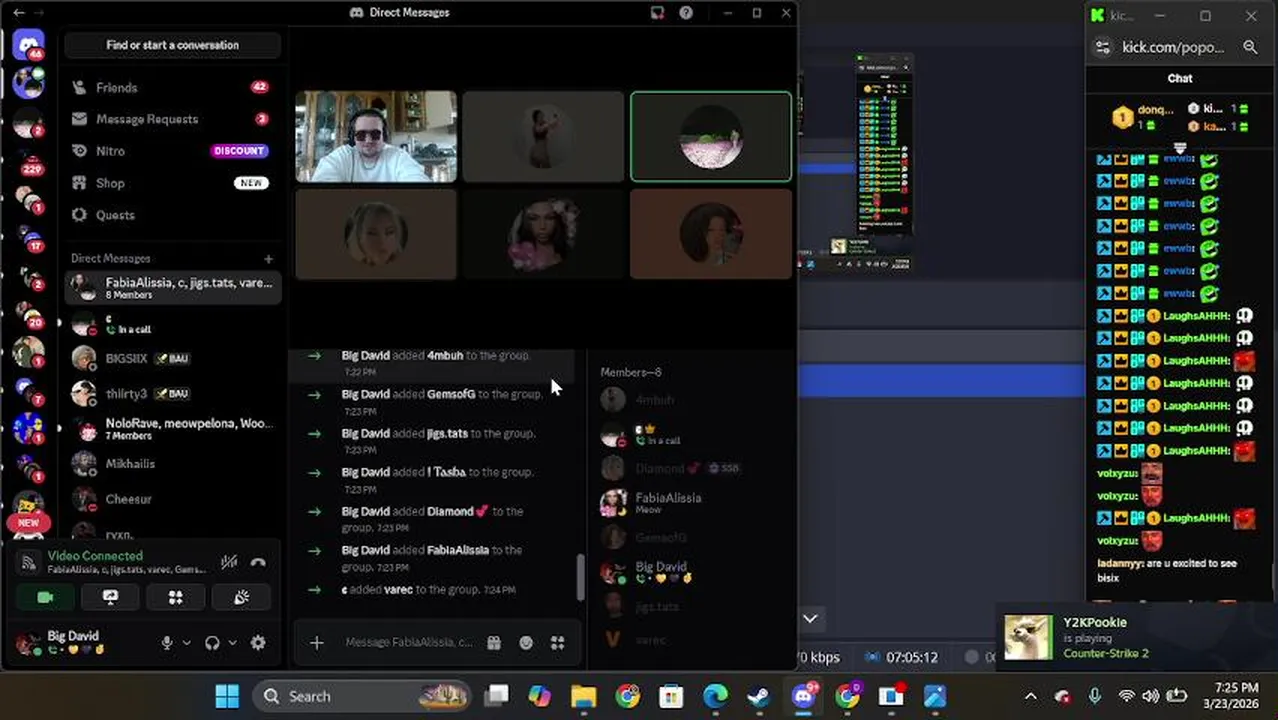Open the Cheesur direct message
Screen dimensions: 1278x720
[172, 499]
